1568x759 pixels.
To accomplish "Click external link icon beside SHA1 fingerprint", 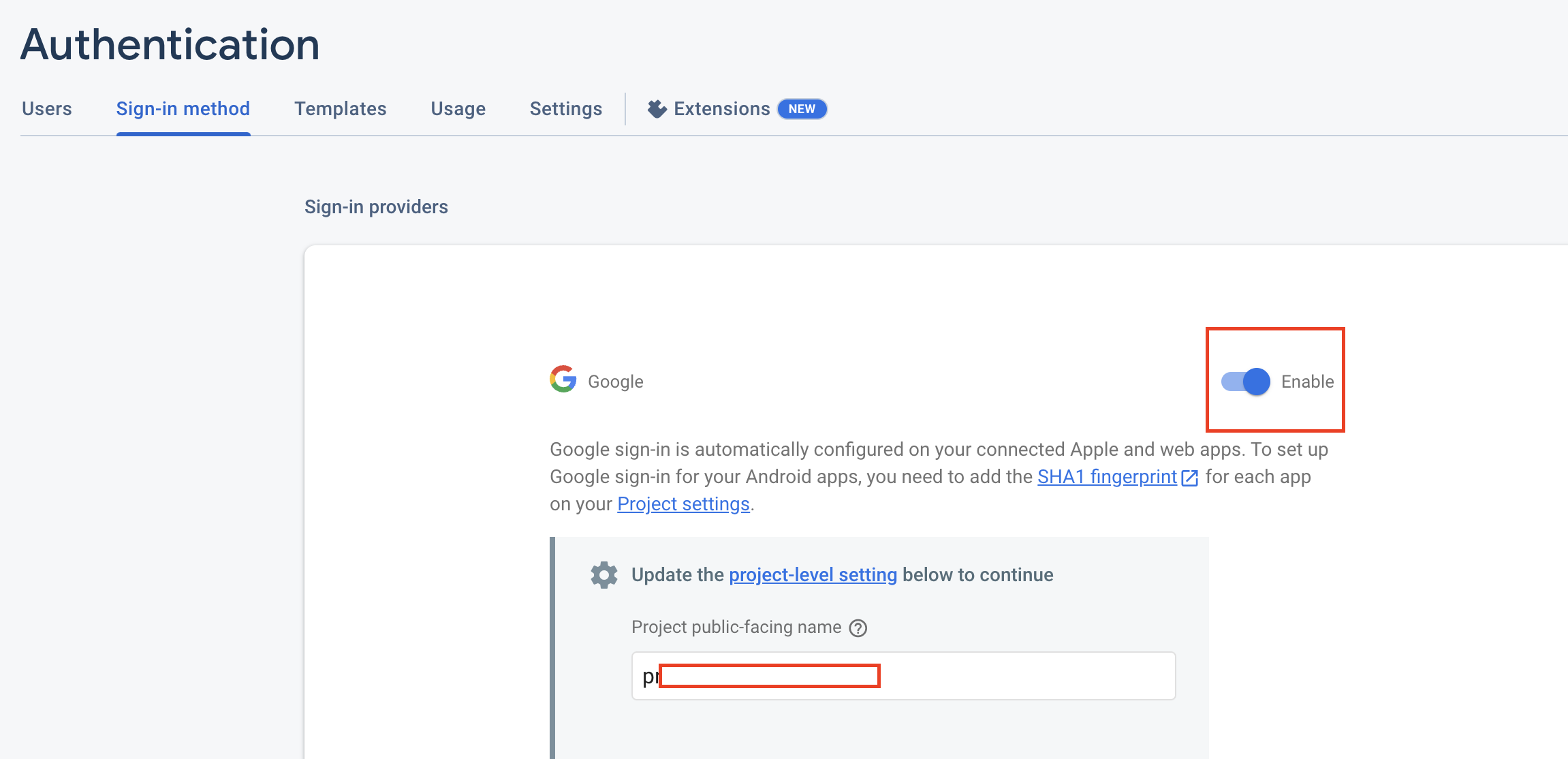I will [x=1190, y=478].
